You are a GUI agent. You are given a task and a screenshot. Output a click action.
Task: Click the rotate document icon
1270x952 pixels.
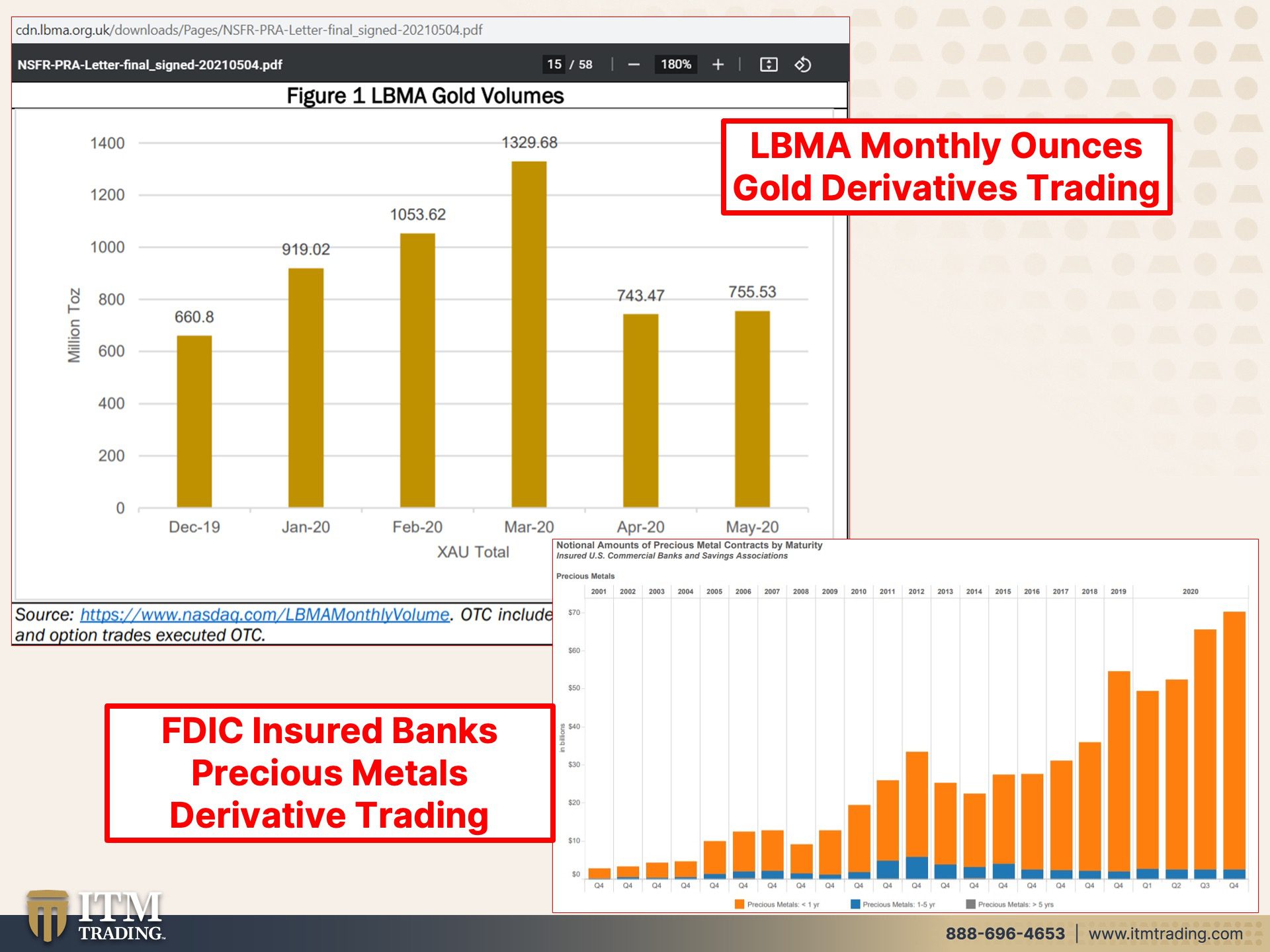pos(803,65)
